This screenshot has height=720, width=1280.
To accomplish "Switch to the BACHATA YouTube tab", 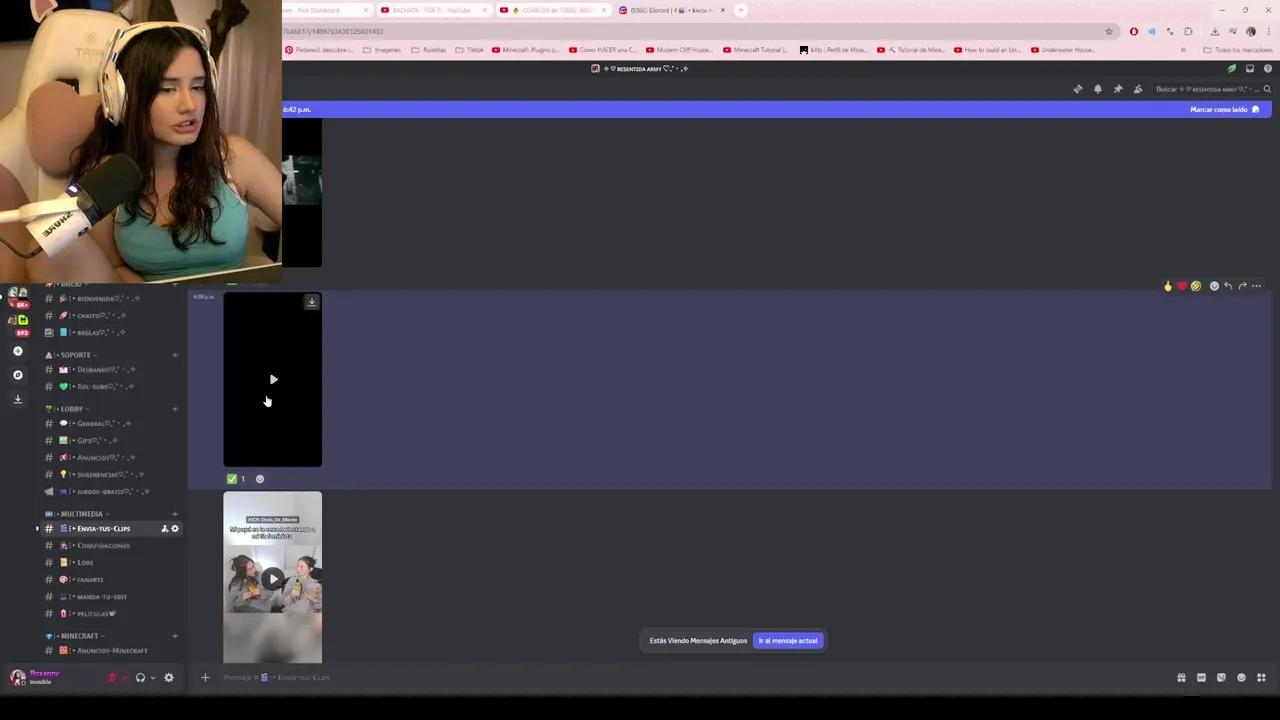I will point(432,10).
